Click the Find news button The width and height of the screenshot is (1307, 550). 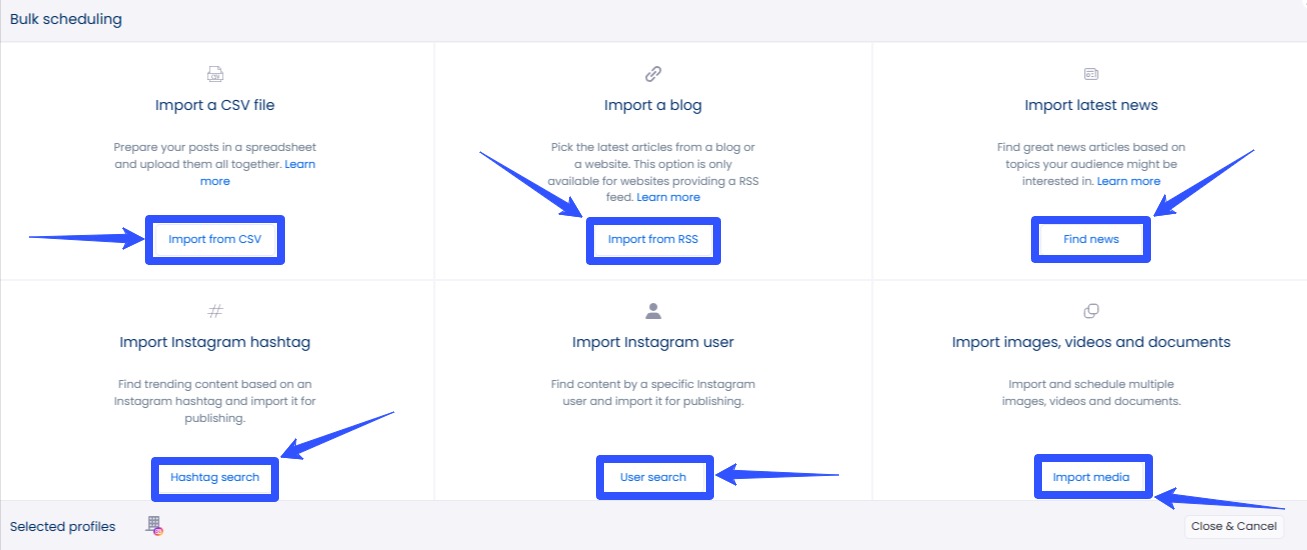(1091, 240)
